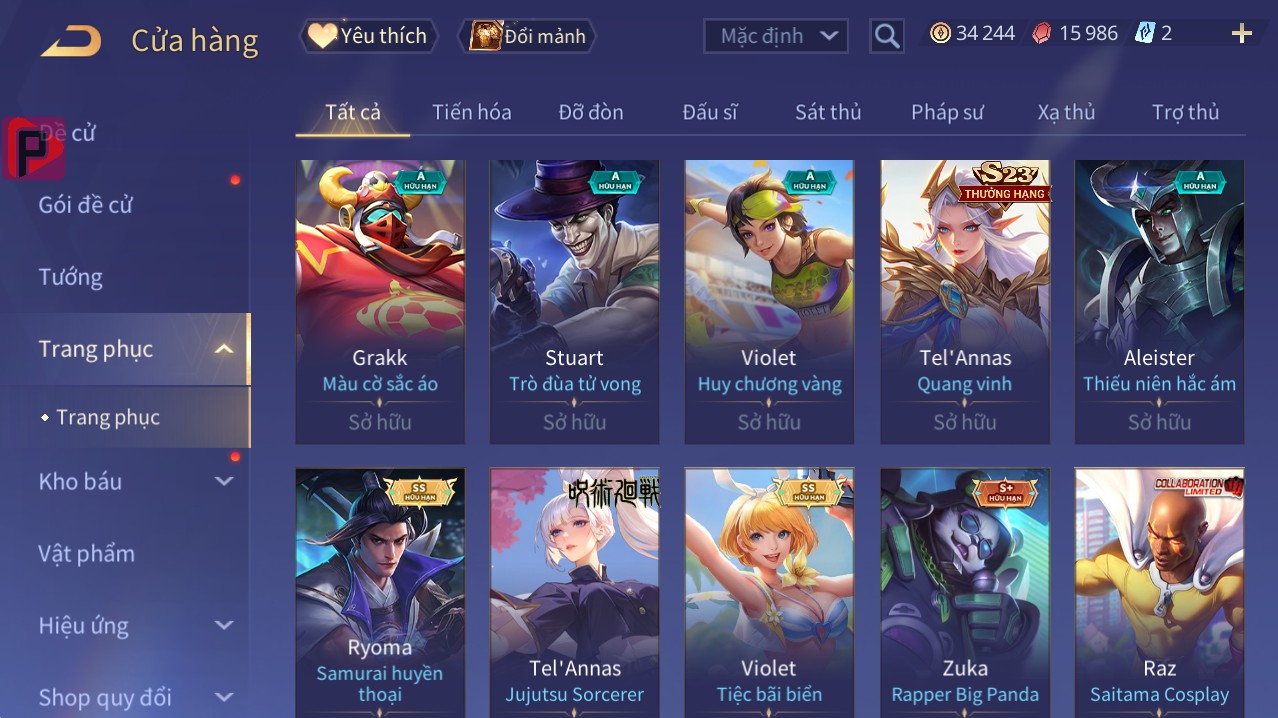Image resolution: width=1278 pixels, height=718 pixels.
Task: Open the Đổi mảnh chest icon
Action: pyautogui.click(x=485, y=36)
